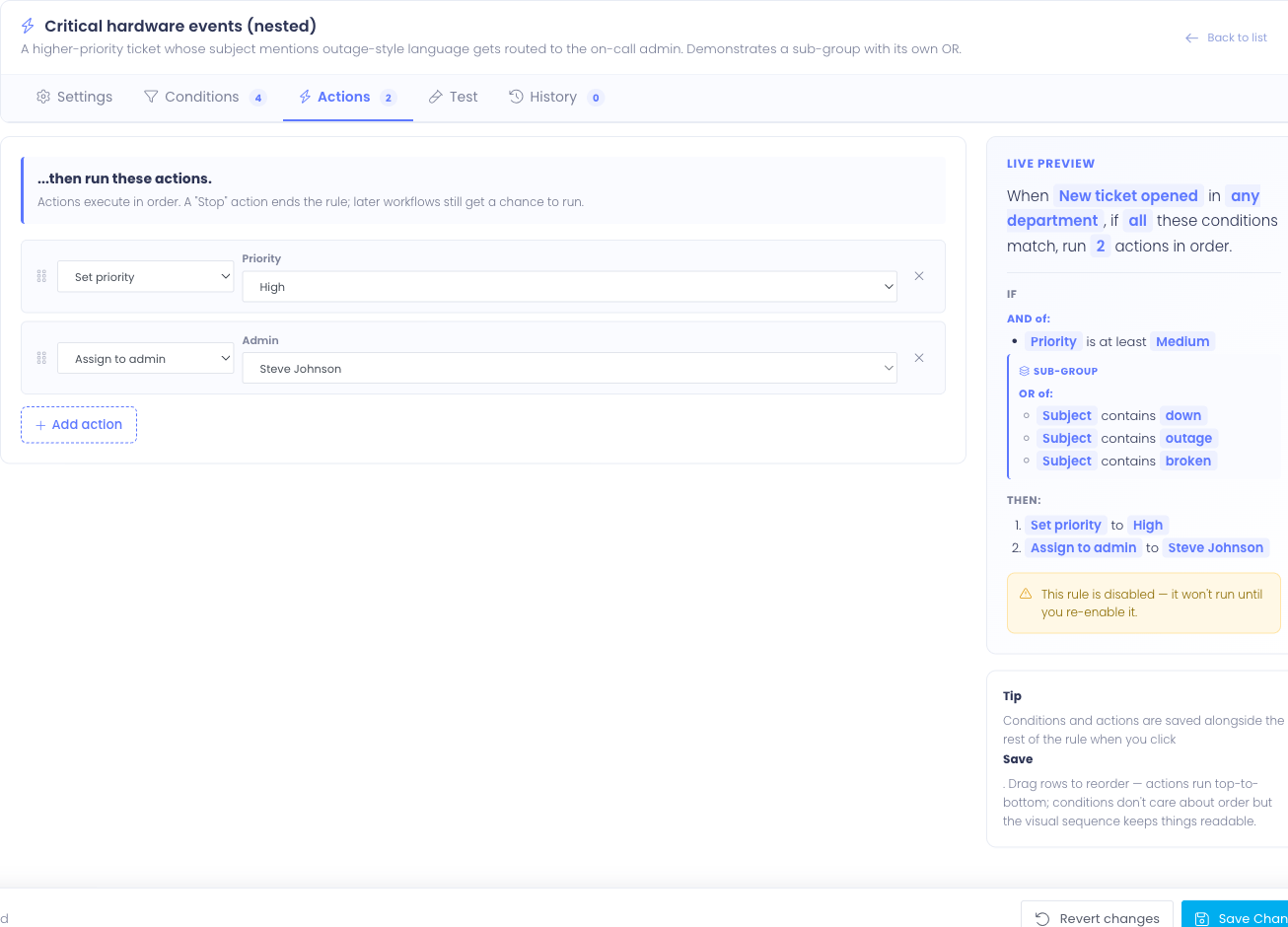Click Subject chip in 'contains broken' row
The image size is (1288, 927).
1067,461
